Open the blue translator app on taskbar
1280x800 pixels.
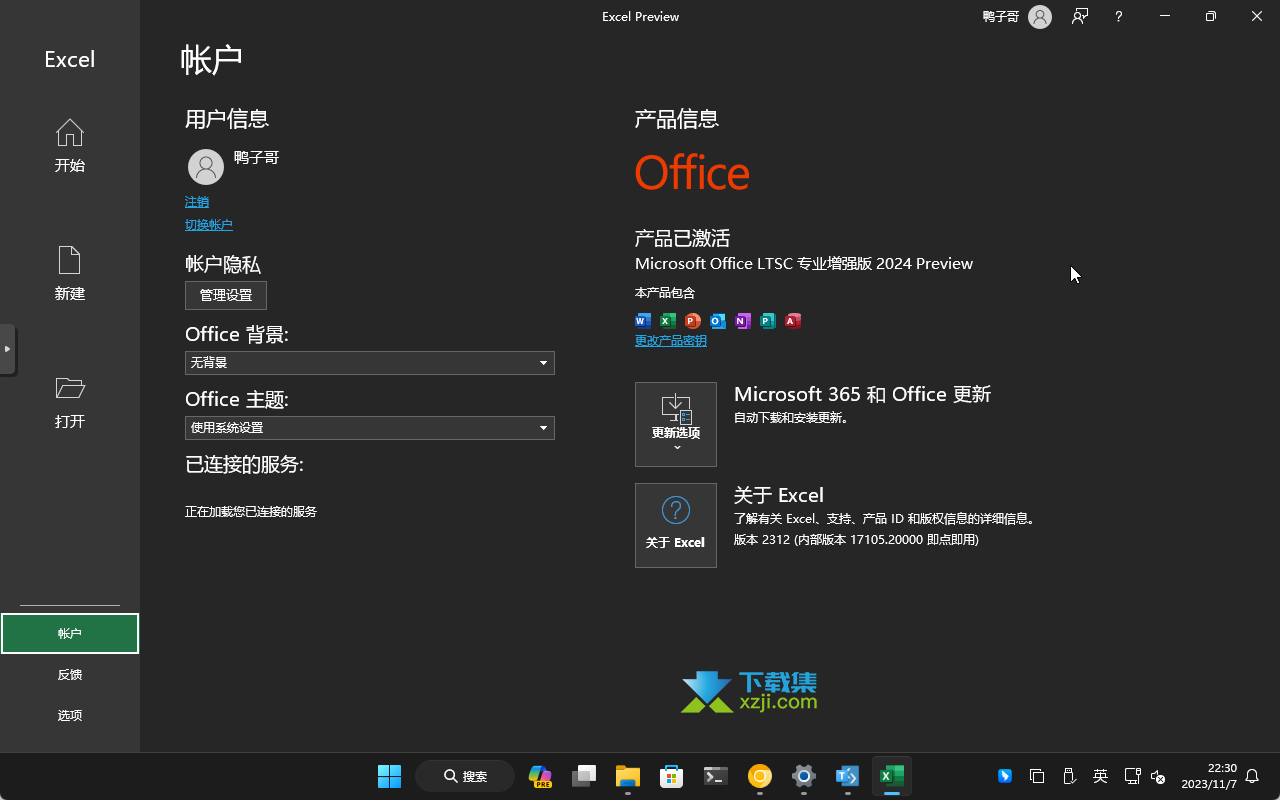[848, 776]
